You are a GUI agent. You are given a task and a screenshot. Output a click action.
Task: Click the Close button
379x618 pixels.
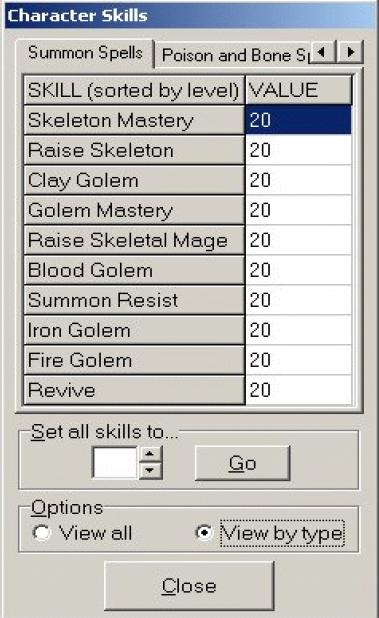(x=189, y=586)
